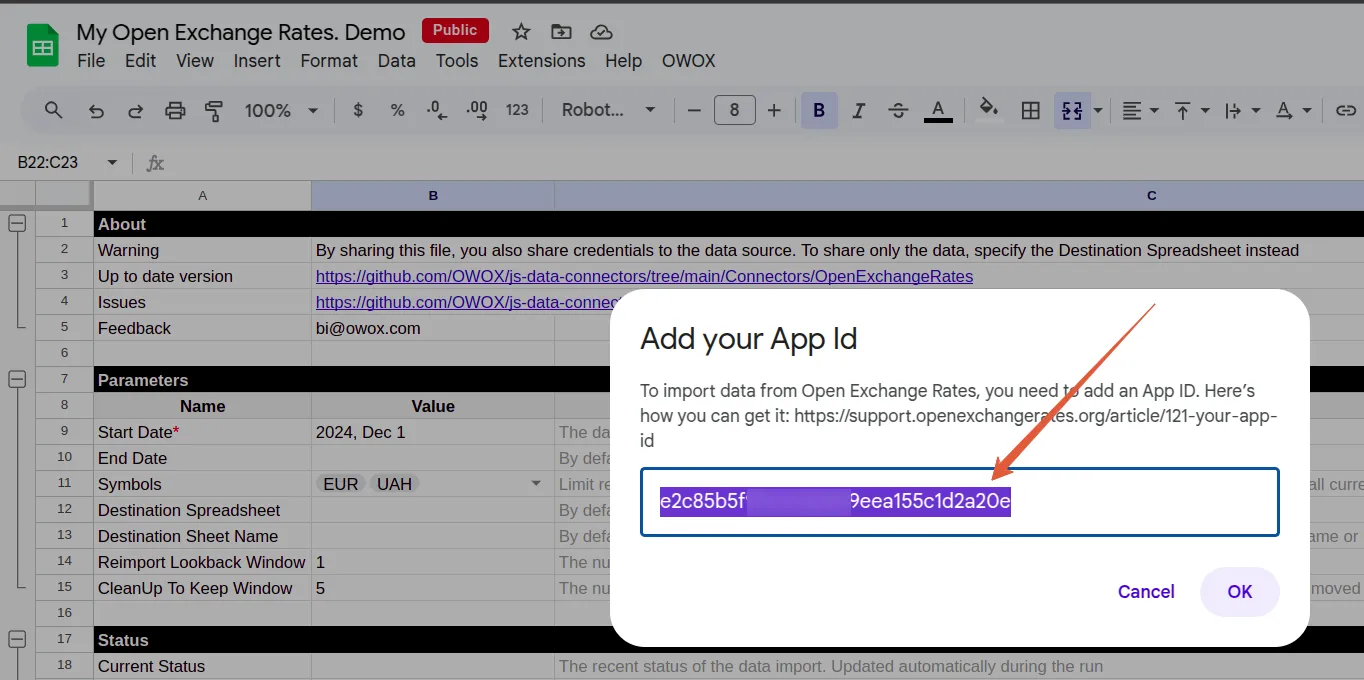The image size is (1364, 680).
Task: Open the Extensions menu
Action: (x=541, y=60)
